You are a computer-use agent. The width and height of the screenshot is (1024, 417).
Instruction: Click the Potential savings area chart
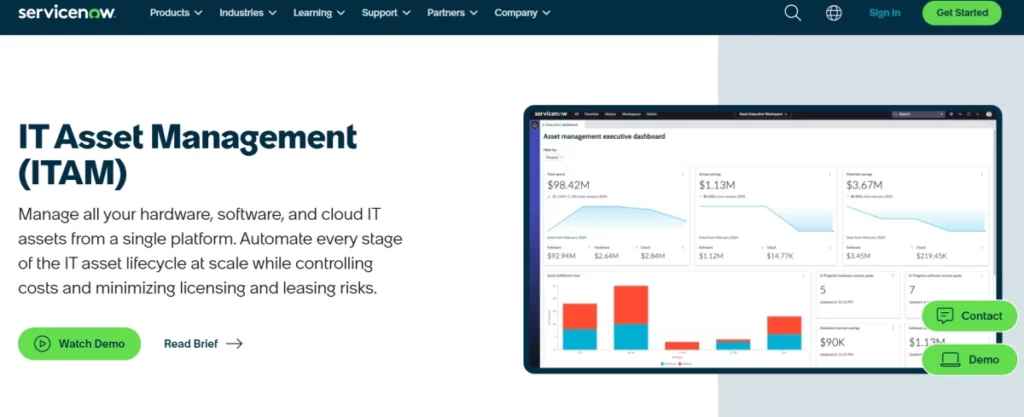click(915, 220)
